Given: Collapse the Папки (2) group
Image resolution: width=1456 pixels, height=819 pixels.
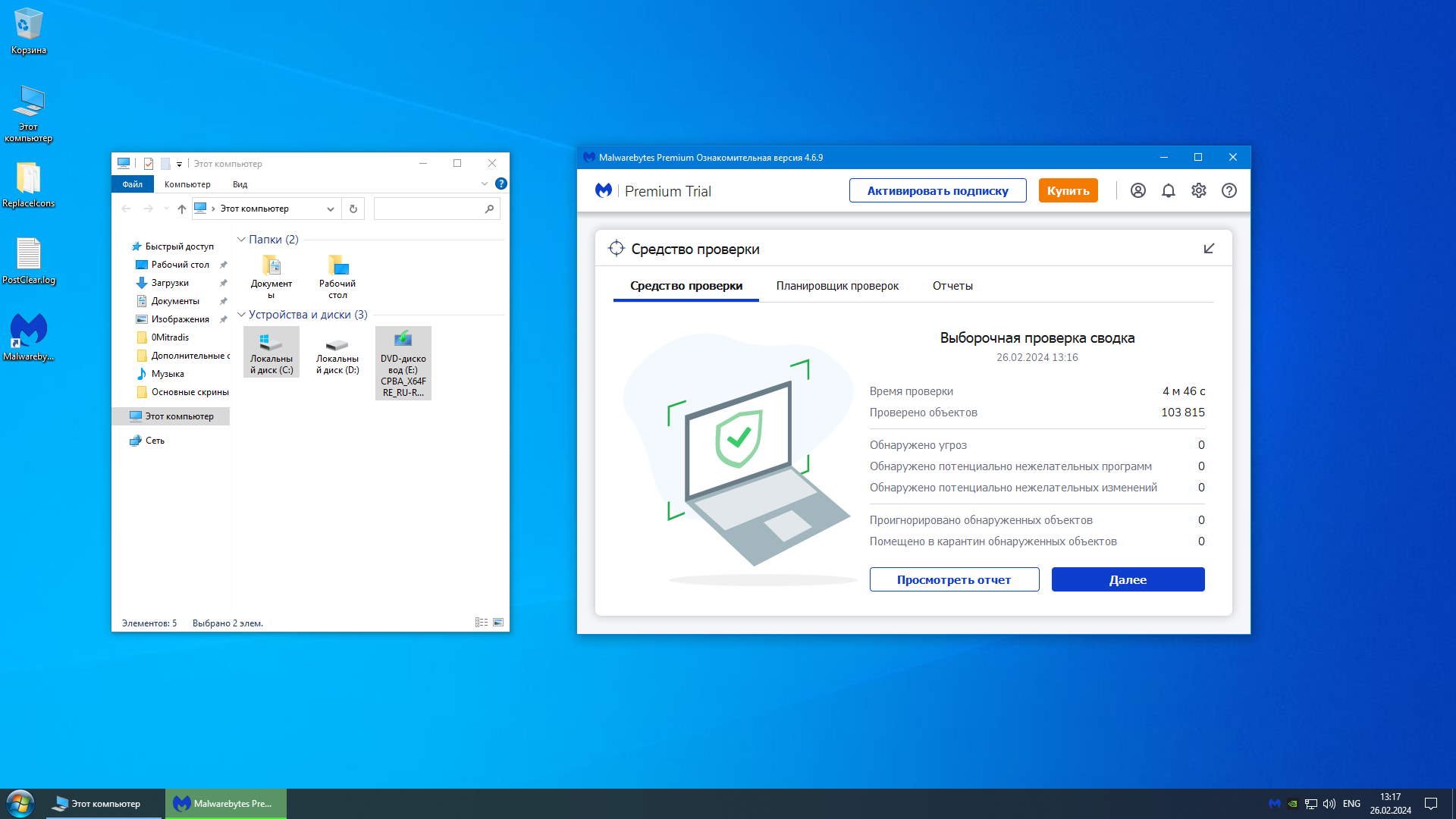Looking at the screenshot, I should coord(241,240).
